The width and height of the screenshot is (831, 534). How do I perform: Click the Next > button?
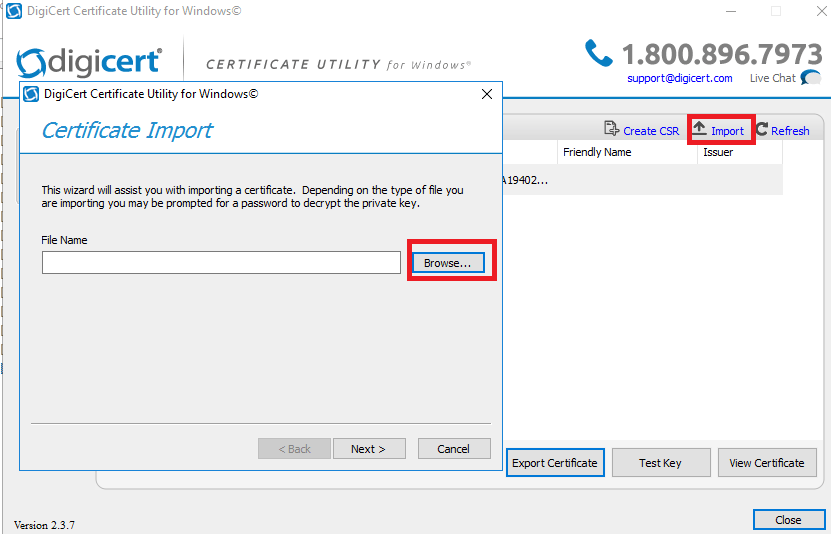coord(369,449)
